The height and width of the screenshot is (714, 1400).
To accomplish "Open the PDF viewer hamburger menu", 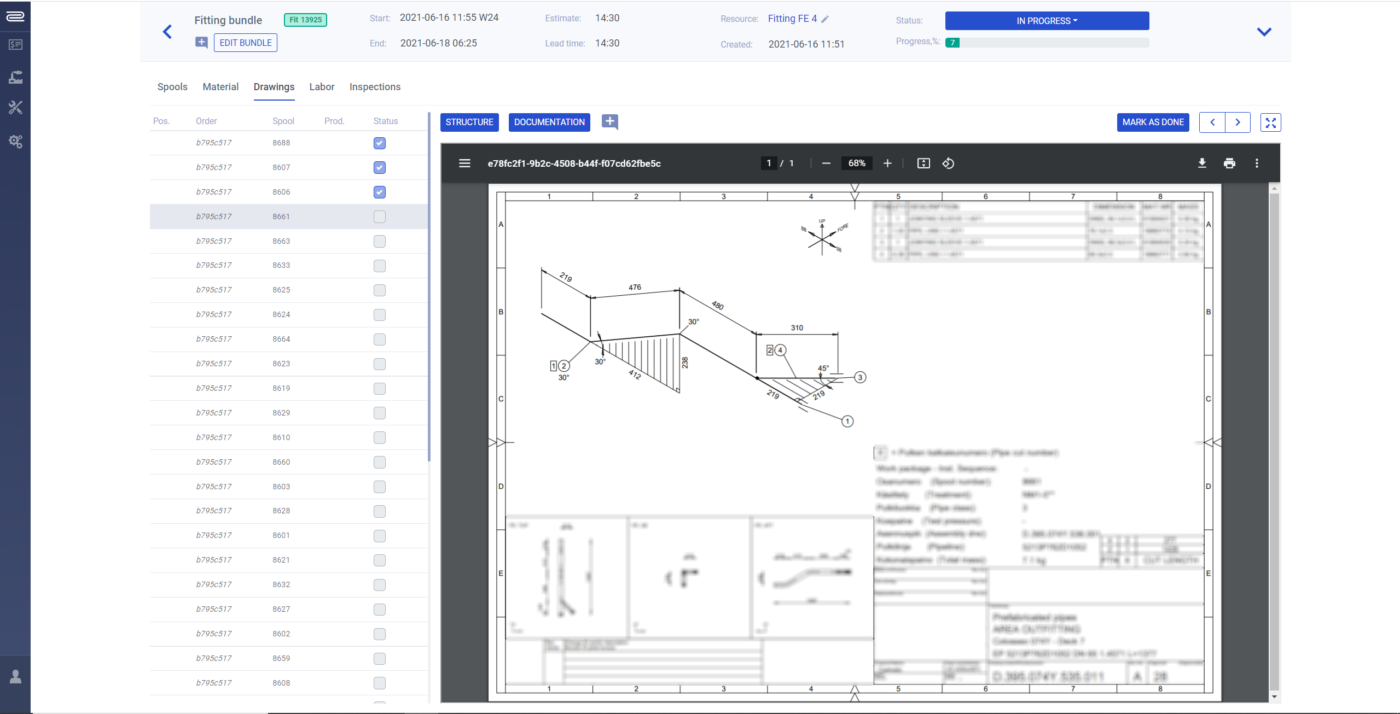I will 464,163.
